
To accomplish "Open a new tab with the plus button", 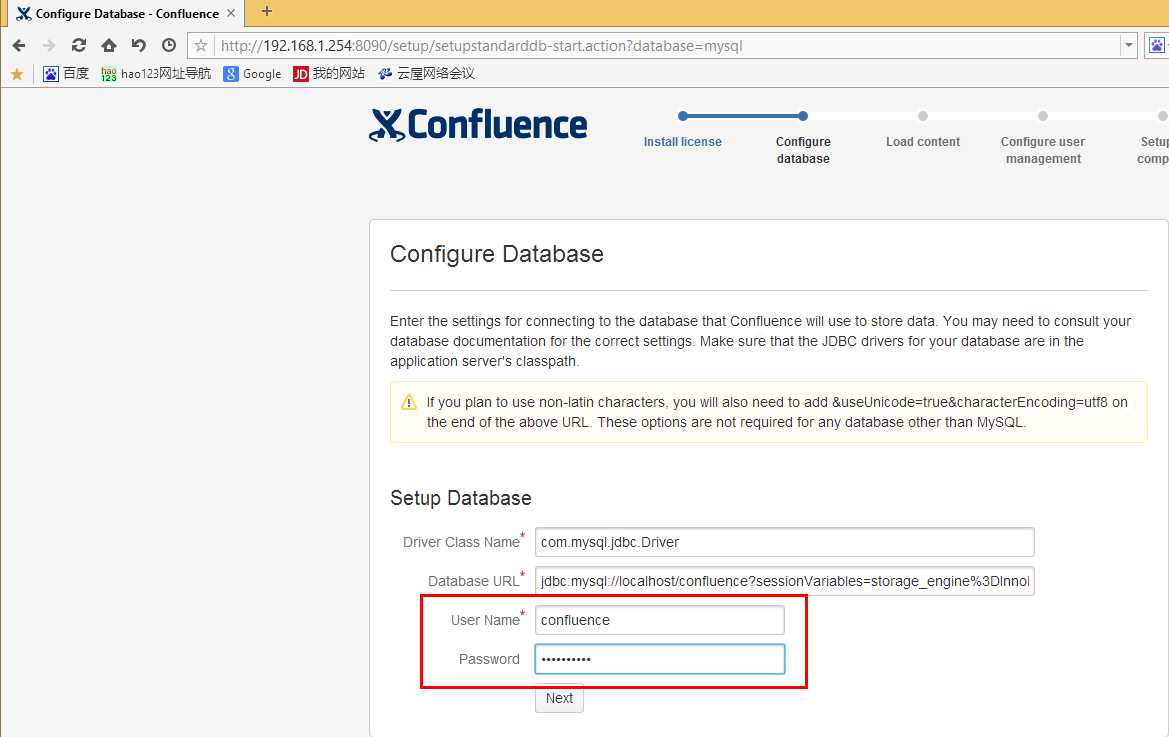I will [267, 11].
